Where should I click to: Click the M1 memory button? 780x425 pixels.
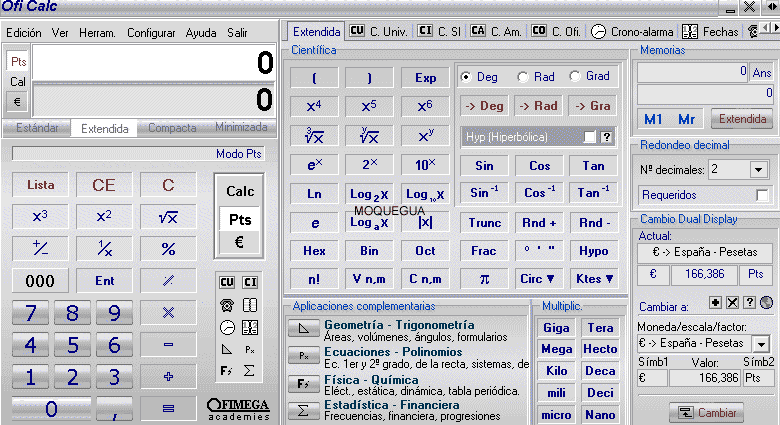pos(653,119)
